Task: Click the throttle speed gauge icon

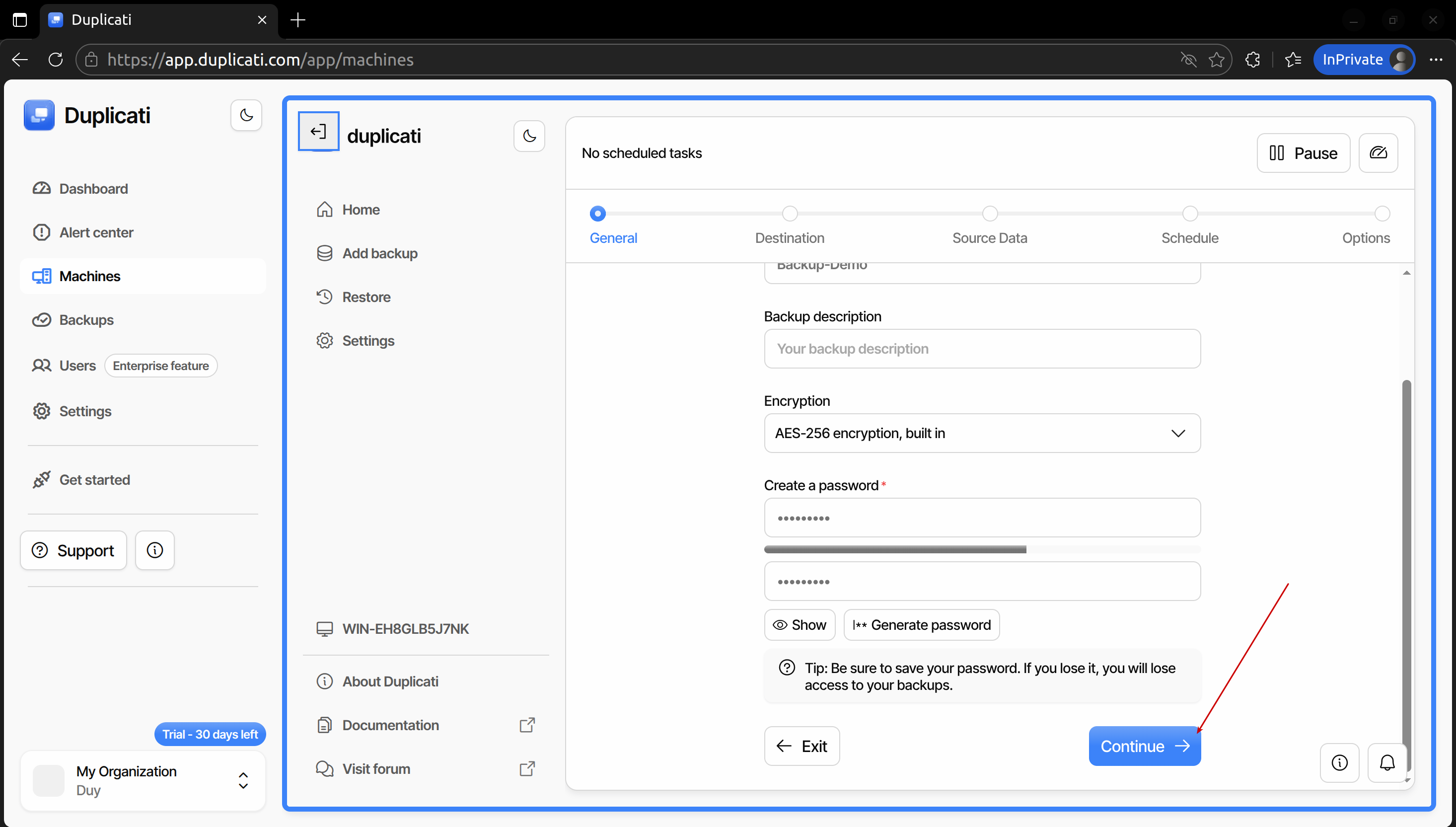Action: (x=1378, y=153)
